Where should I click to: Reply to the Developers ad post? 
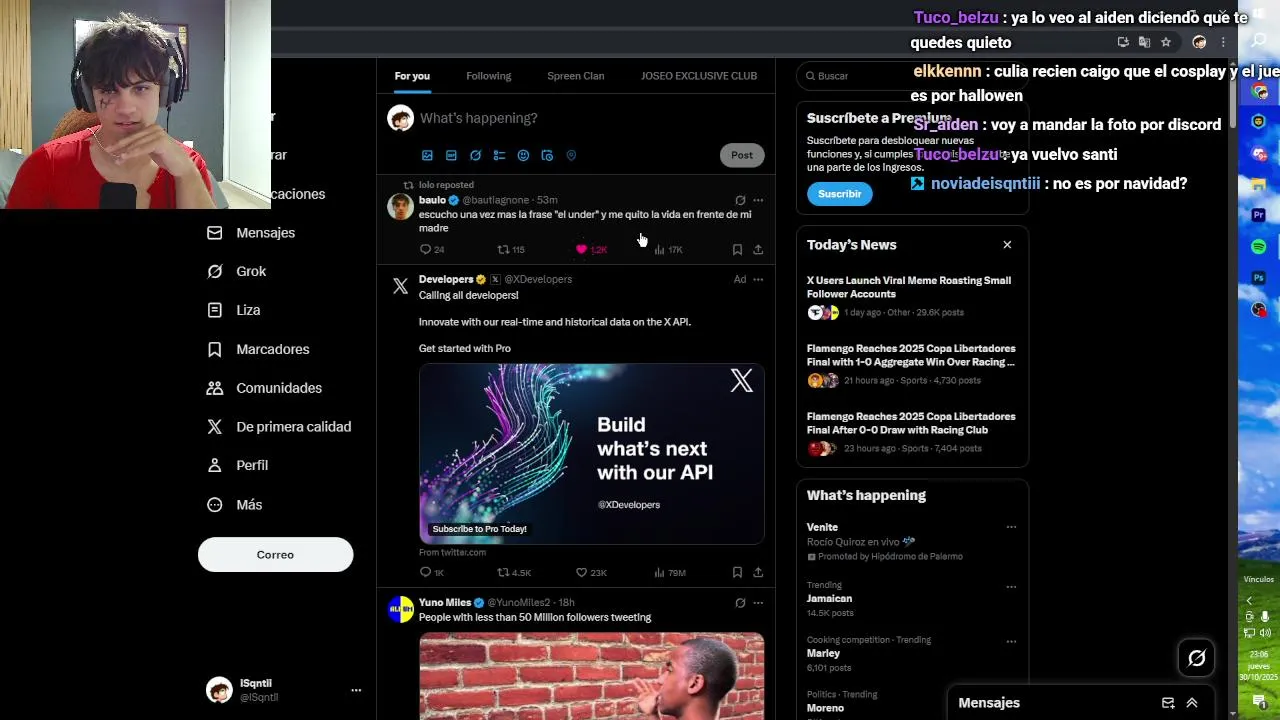[431, 572]
